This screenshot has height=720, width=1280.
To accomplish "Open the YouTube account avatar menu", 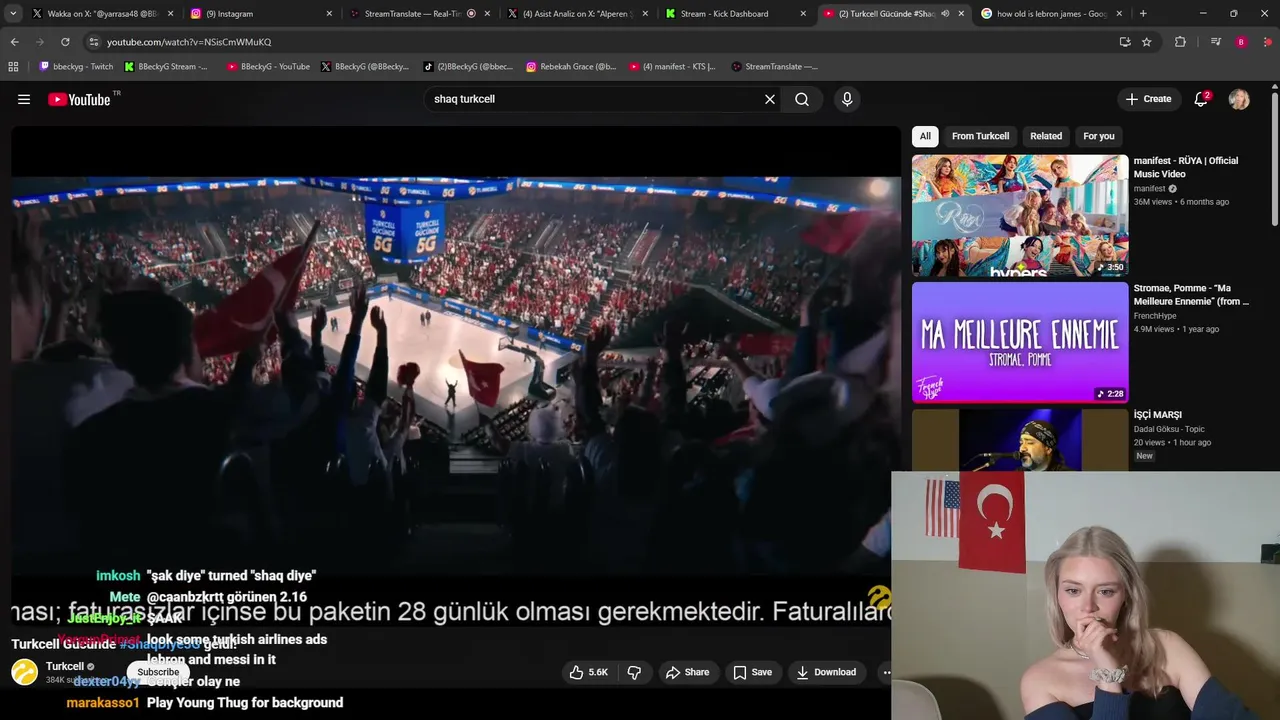I will pyautogui.click(x=1239, y=99).
